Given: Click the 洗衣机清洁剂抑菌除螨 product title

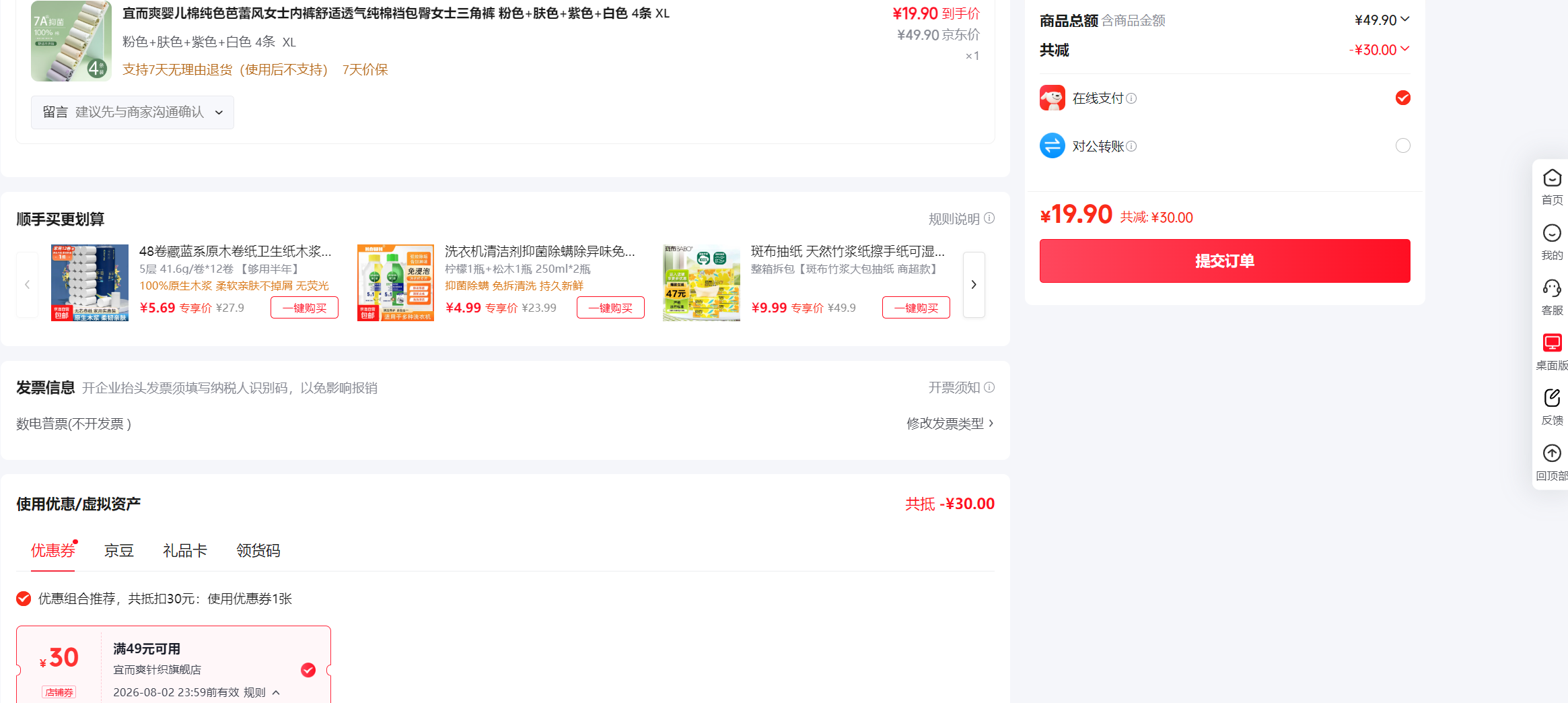Looking at the screenshot, I should coord(540,251).
